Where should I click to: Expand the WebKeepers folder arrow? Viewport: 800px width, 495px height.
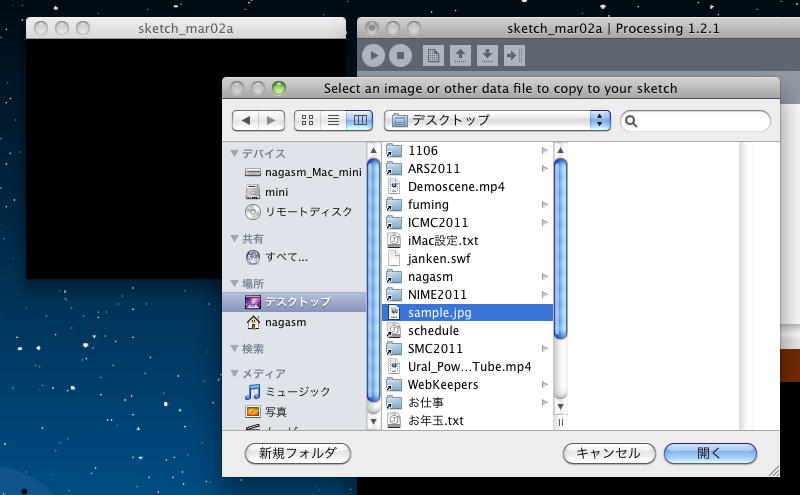click(x=544, y=385)
